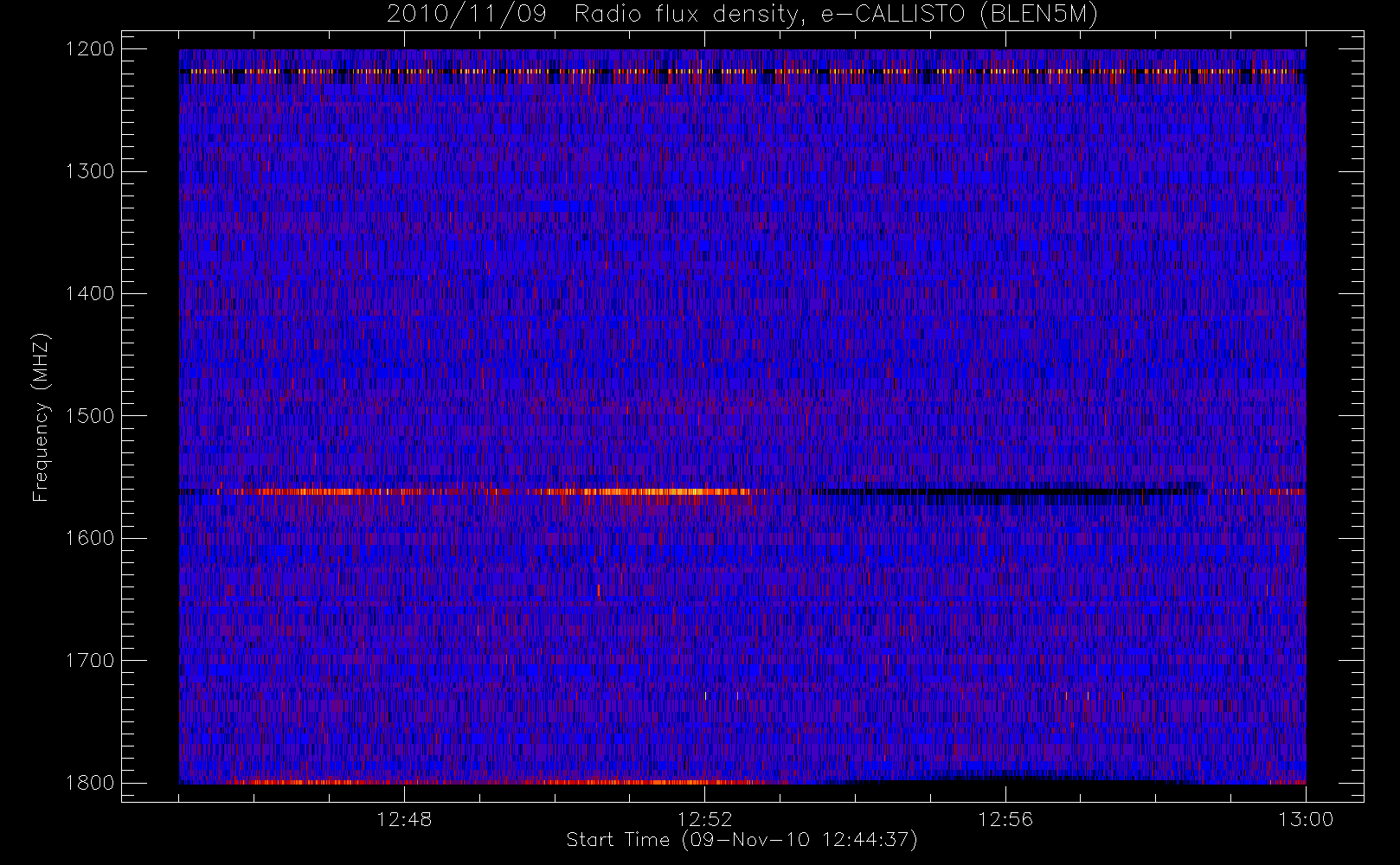Image resolution: width=1400 pixels, height=865 pixels.
Task: Click the 12:56 time tick label
Action: 1005,819
